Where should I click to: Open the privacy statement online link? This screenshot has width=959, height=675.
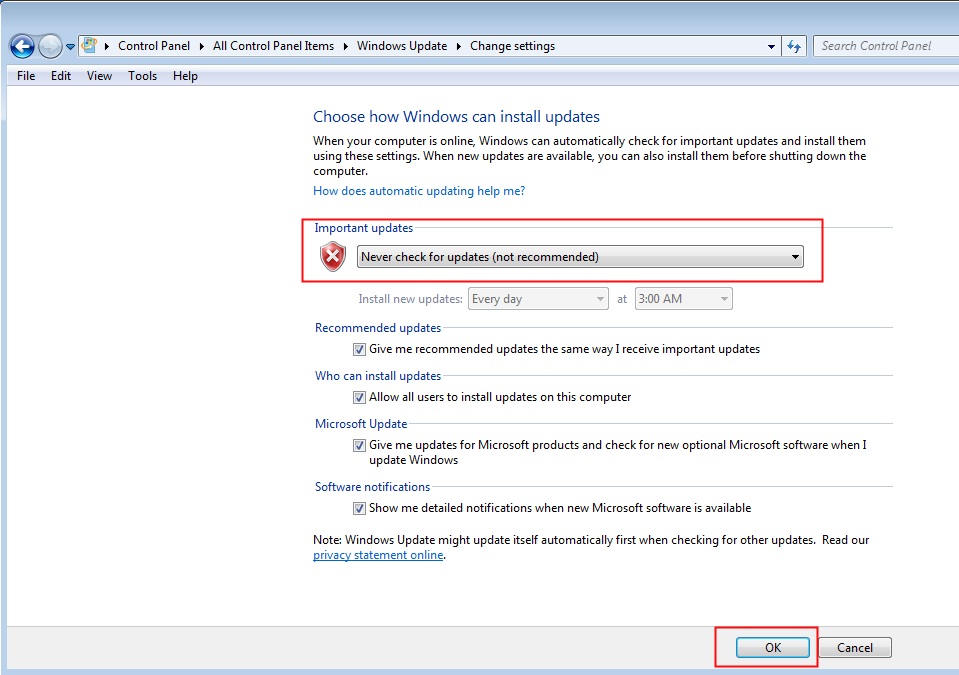point(378,555)
